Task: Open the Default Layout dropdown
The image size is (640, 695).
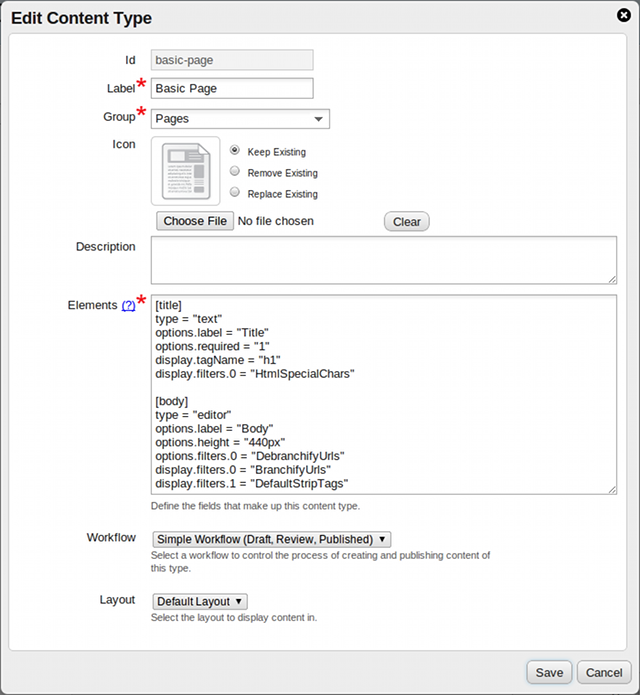Action: tap(199, 601)
